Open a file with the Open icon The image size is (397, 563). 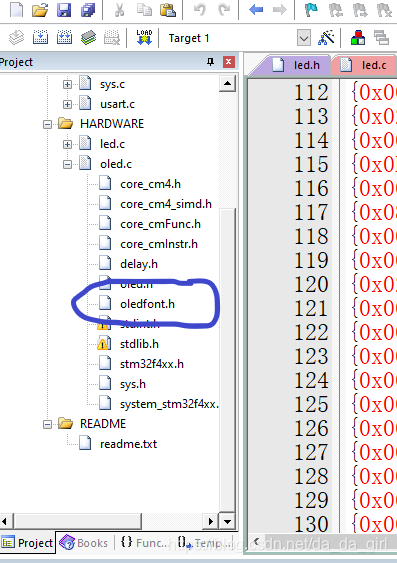pos(40,9)
